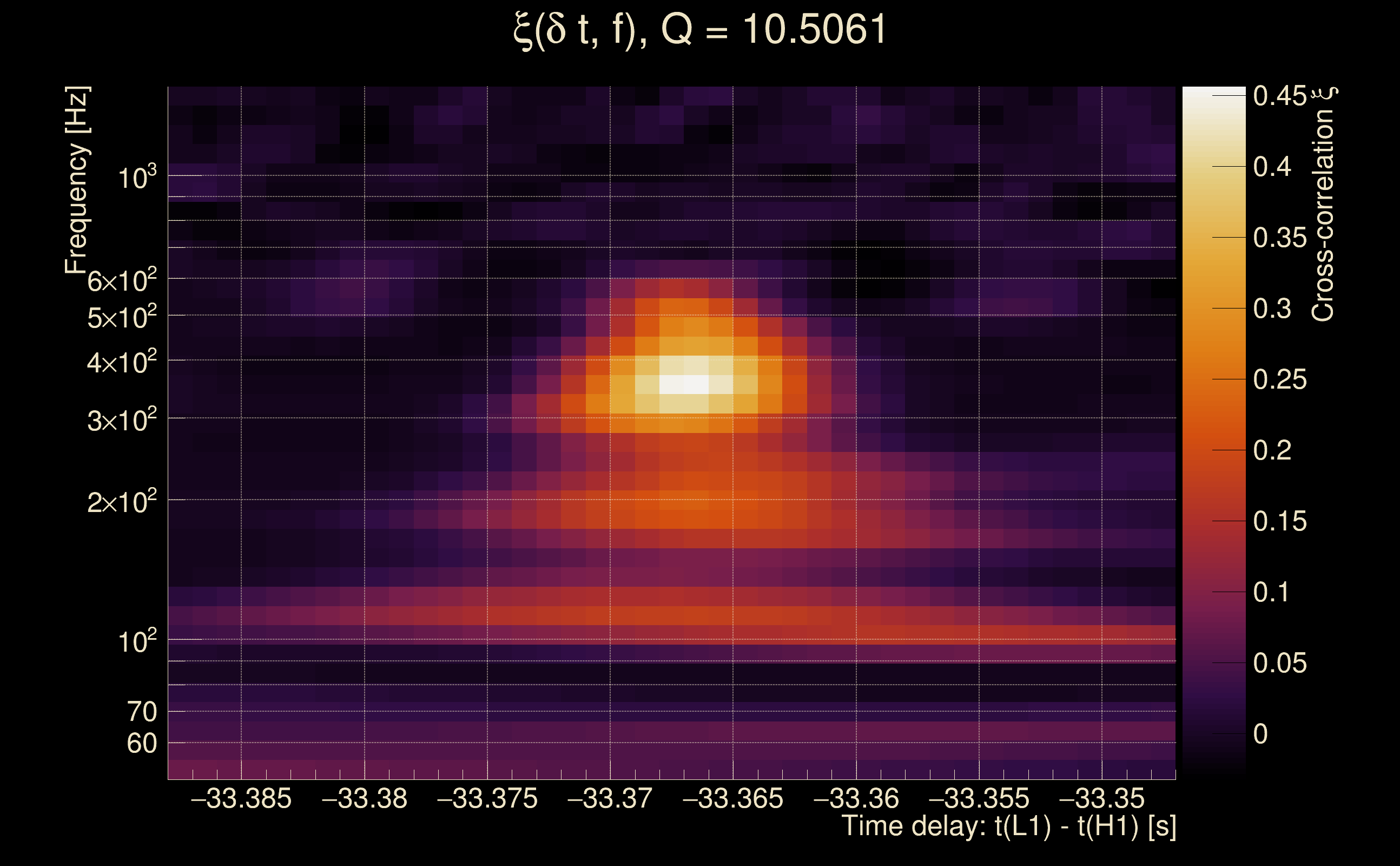Click the plot title showing Q = 10.5061
Image resolution: width=1400 pixels, height=866 pixels.
click(x=699, y=30)
